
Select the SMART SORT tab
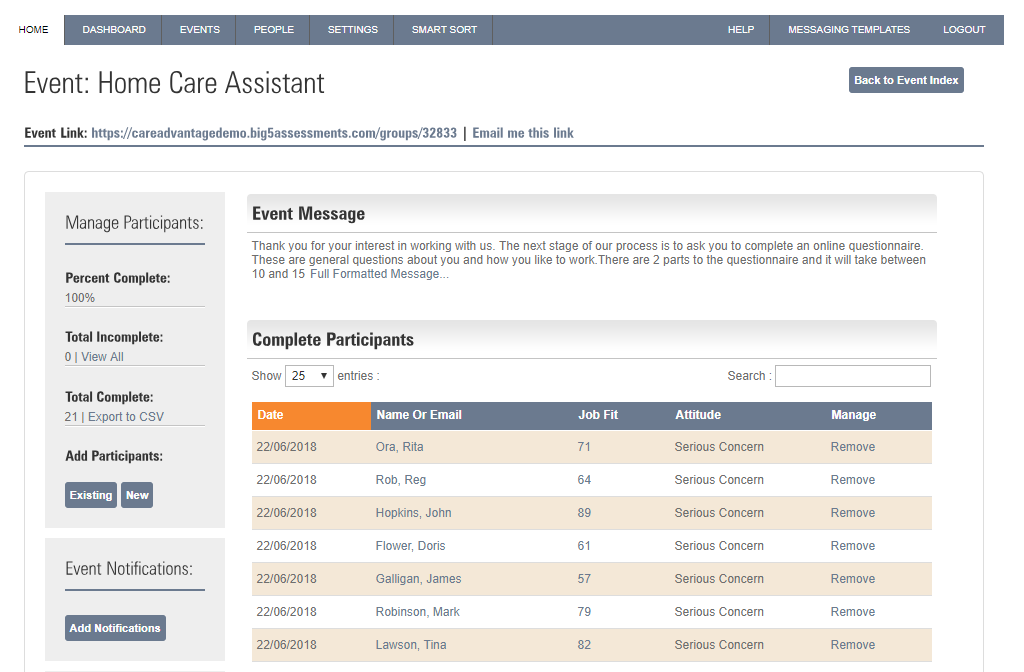pos(443,29)
